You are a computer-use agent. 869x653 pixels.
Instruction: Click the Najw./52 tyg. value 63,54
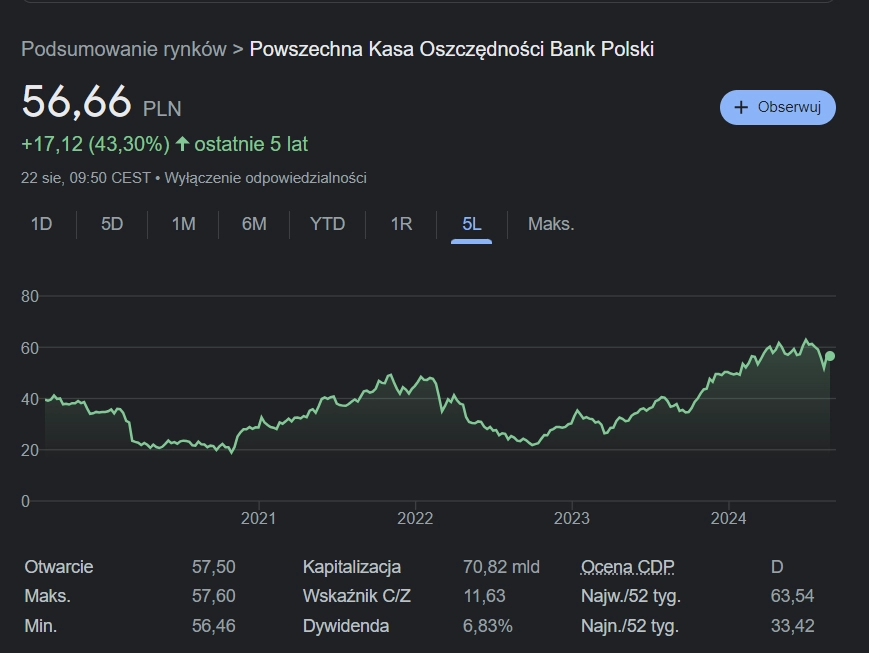(793, 596)
